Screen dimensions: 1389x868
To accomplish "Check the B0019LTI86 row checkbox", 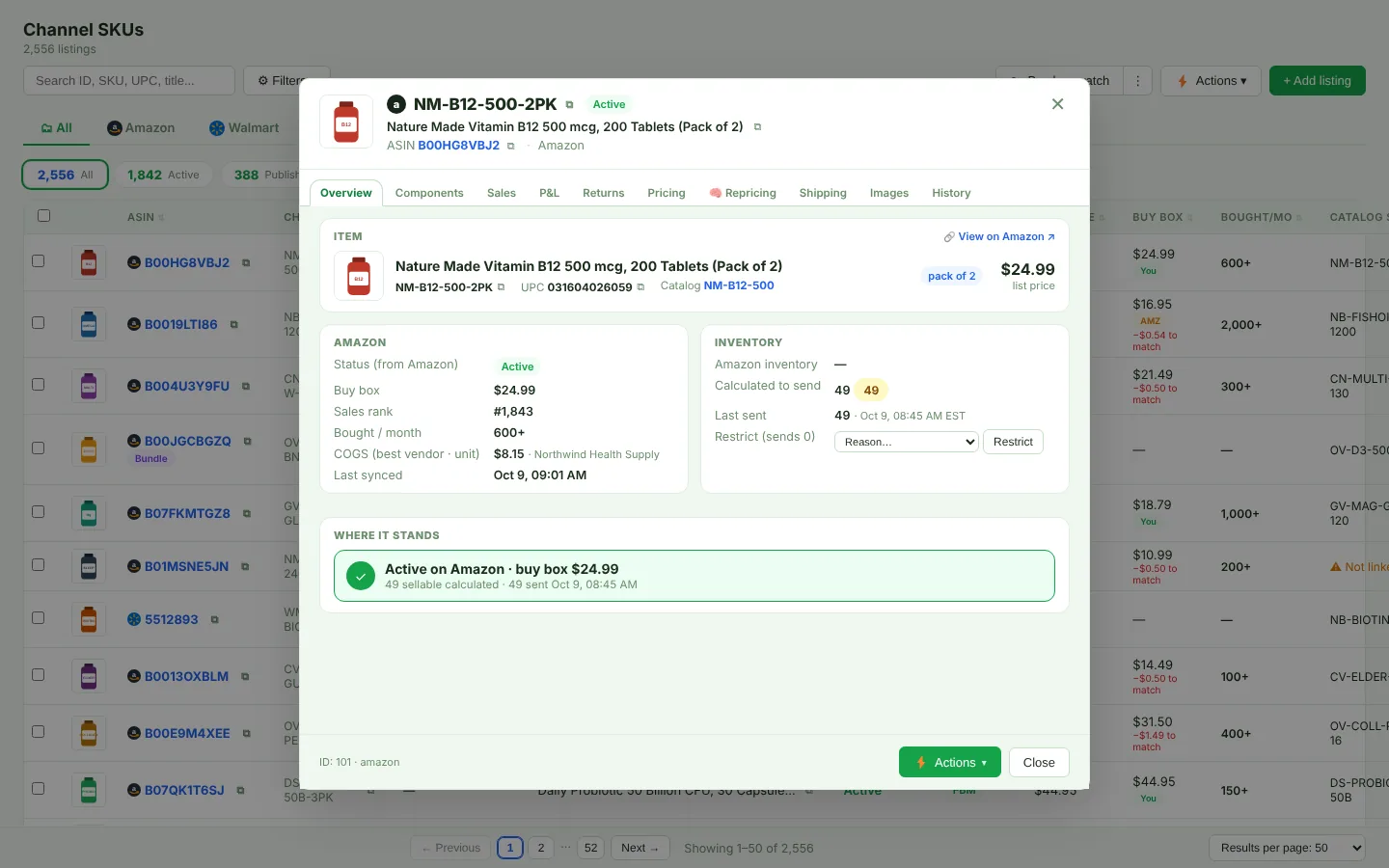I will (x=39, y=322).
